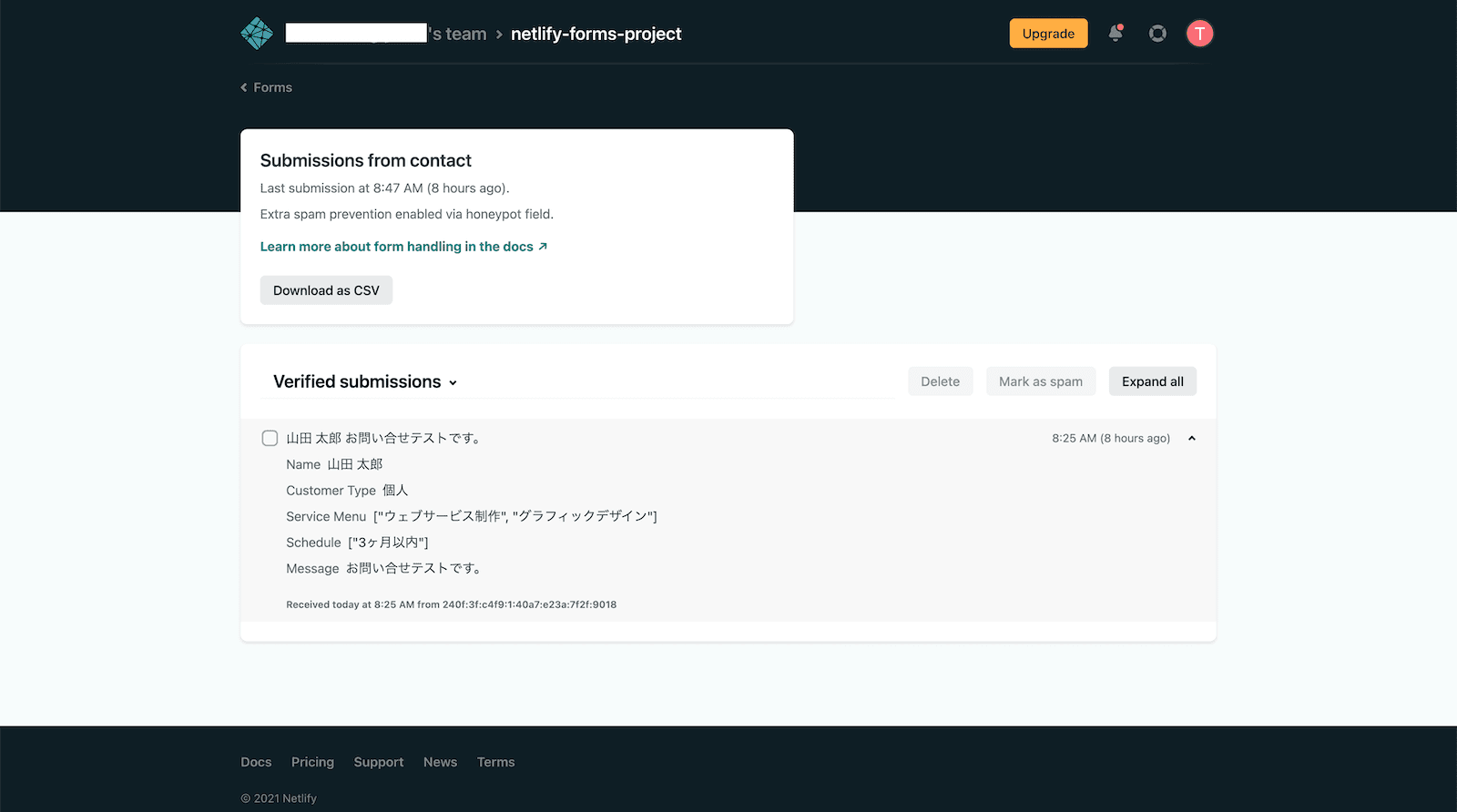Click Mark as spam

pyautogui.click(x=1040, y=381)
